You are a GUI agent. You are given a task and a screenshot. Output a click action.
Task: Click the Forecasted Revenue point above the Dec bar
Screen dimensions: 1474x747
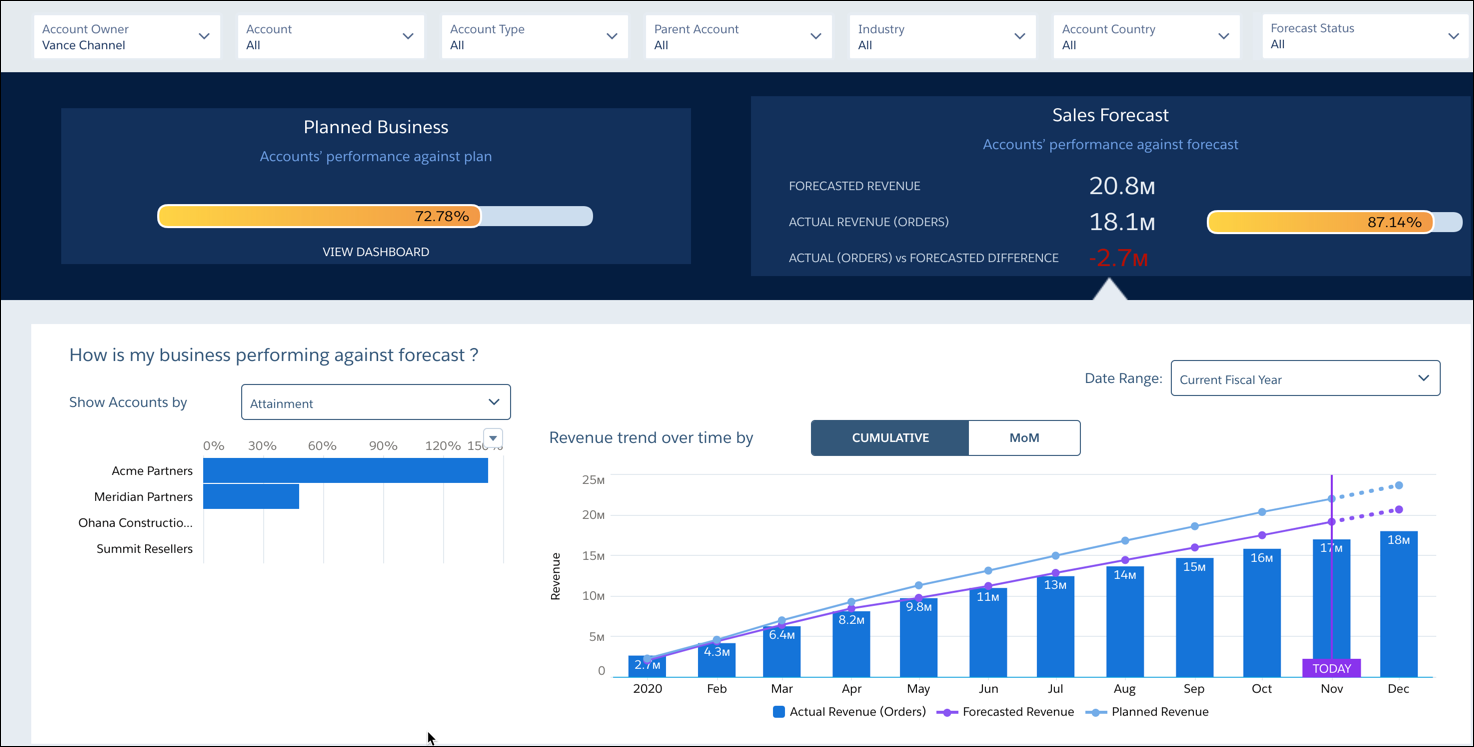1399,510
